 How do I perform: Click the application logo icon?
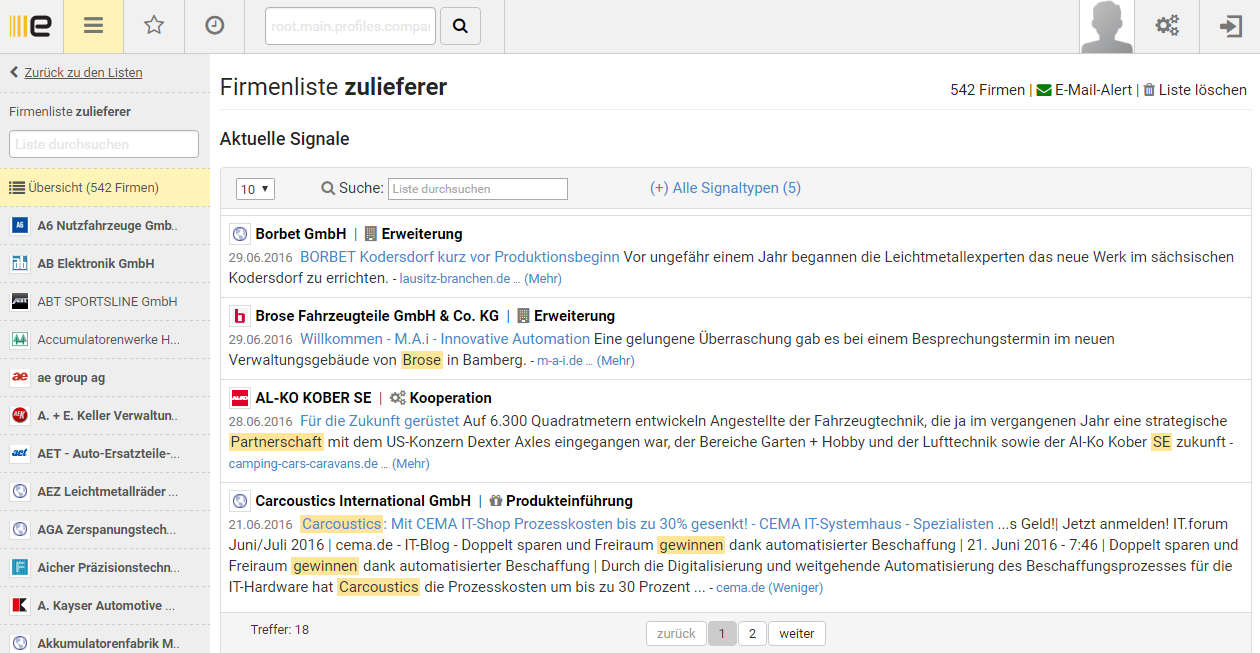coord(31,26)
